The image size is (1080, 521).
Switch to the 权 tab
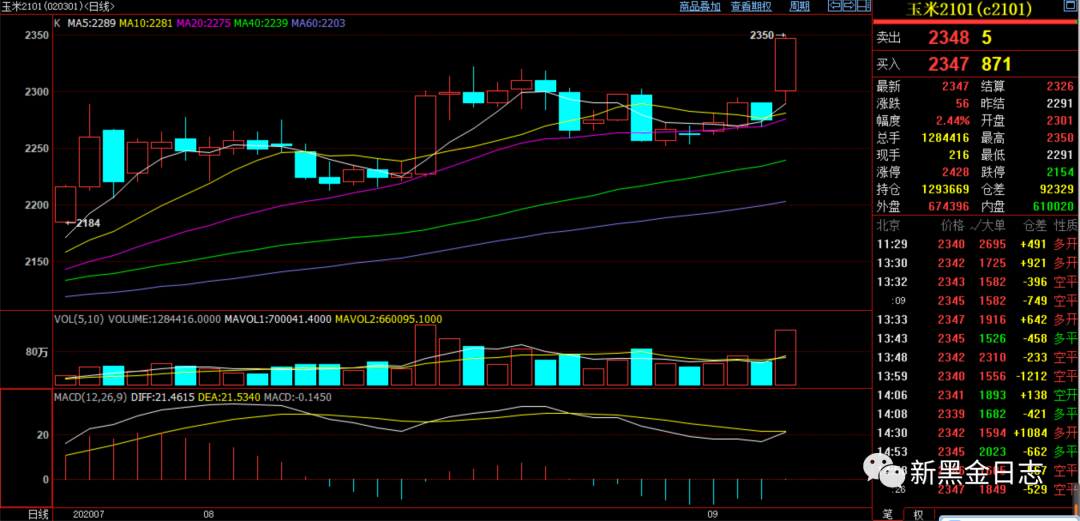point(918,514)
